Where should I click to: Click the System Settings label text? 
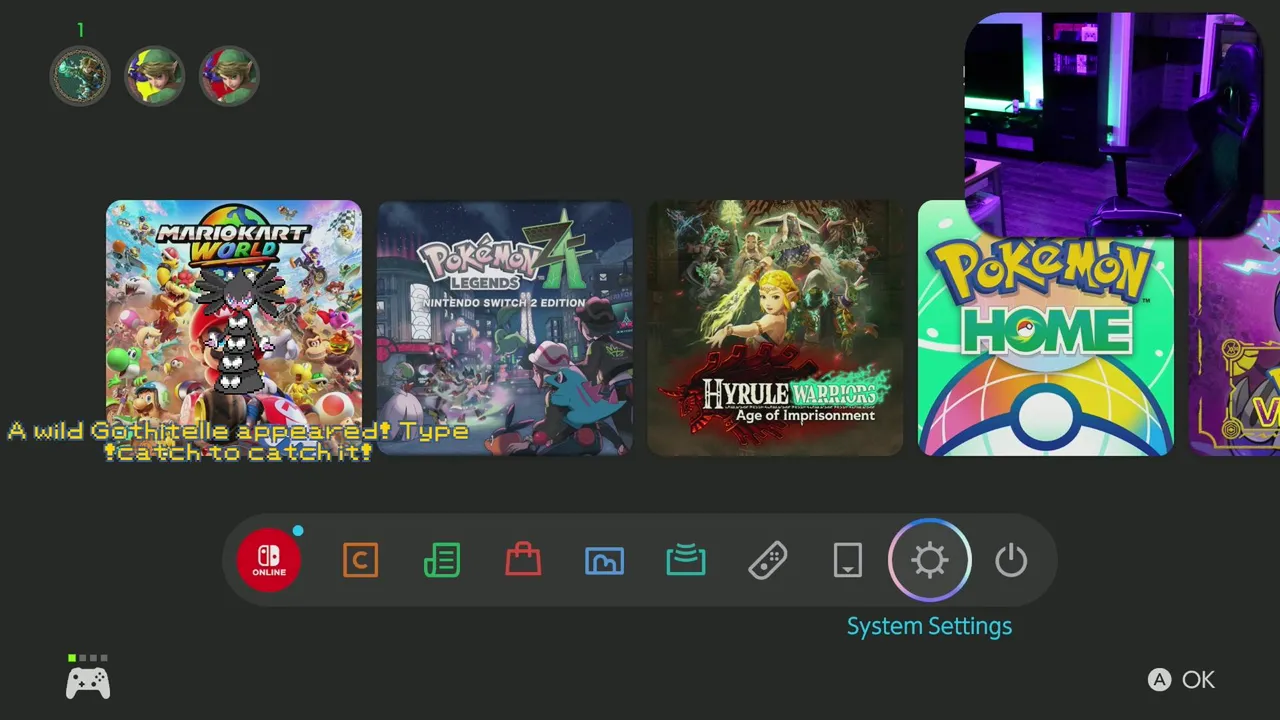929,626
